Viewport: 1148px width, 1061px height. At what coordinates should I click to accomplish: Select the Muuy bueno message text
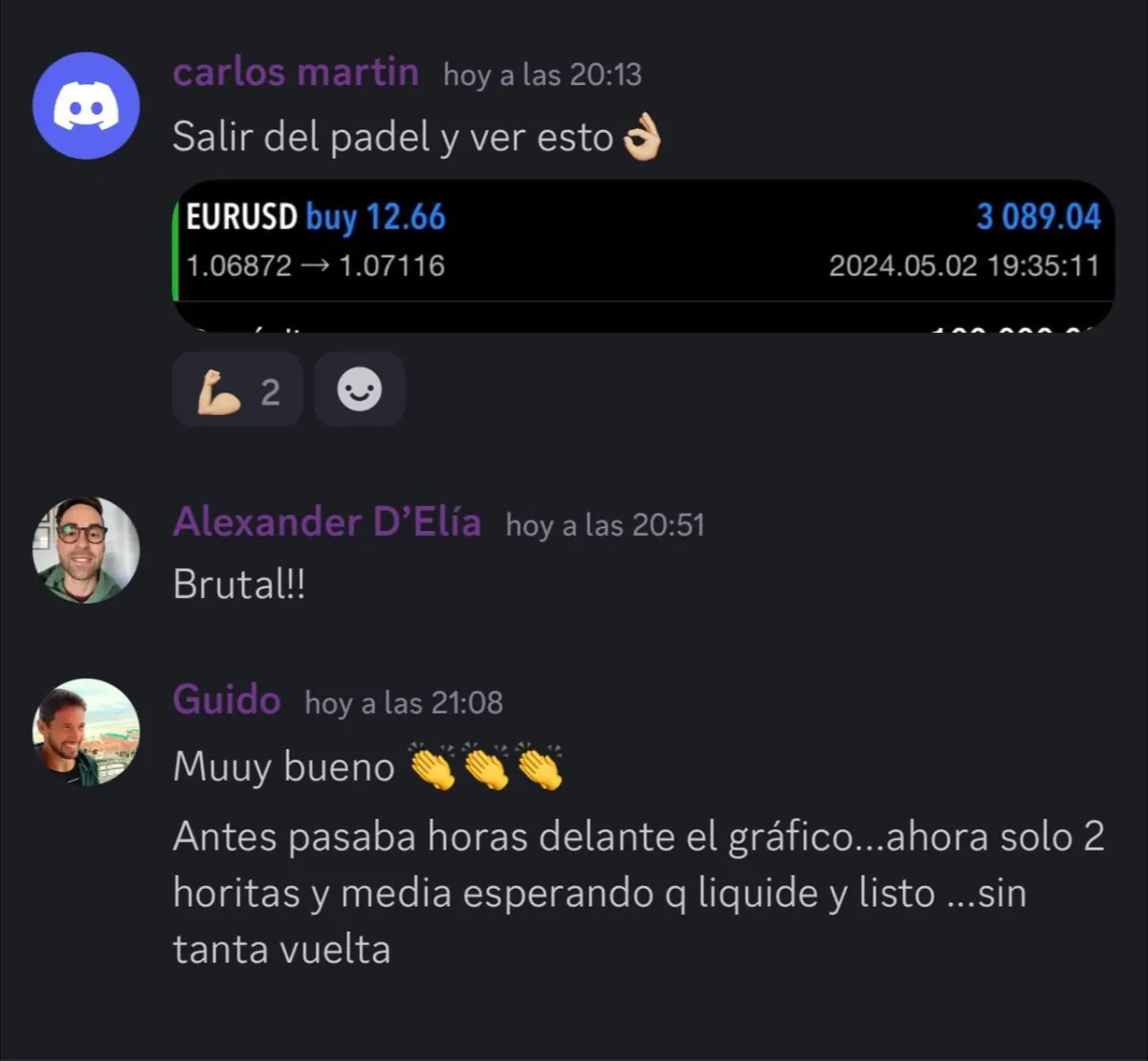point(284,767)
